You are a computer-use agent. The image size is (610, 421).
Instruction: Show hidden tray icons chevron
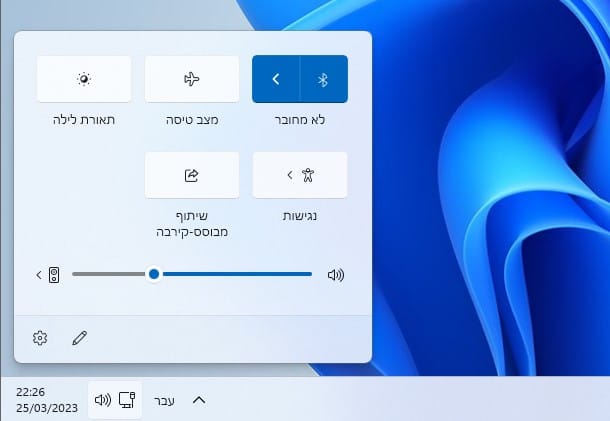tap(199, 400)
